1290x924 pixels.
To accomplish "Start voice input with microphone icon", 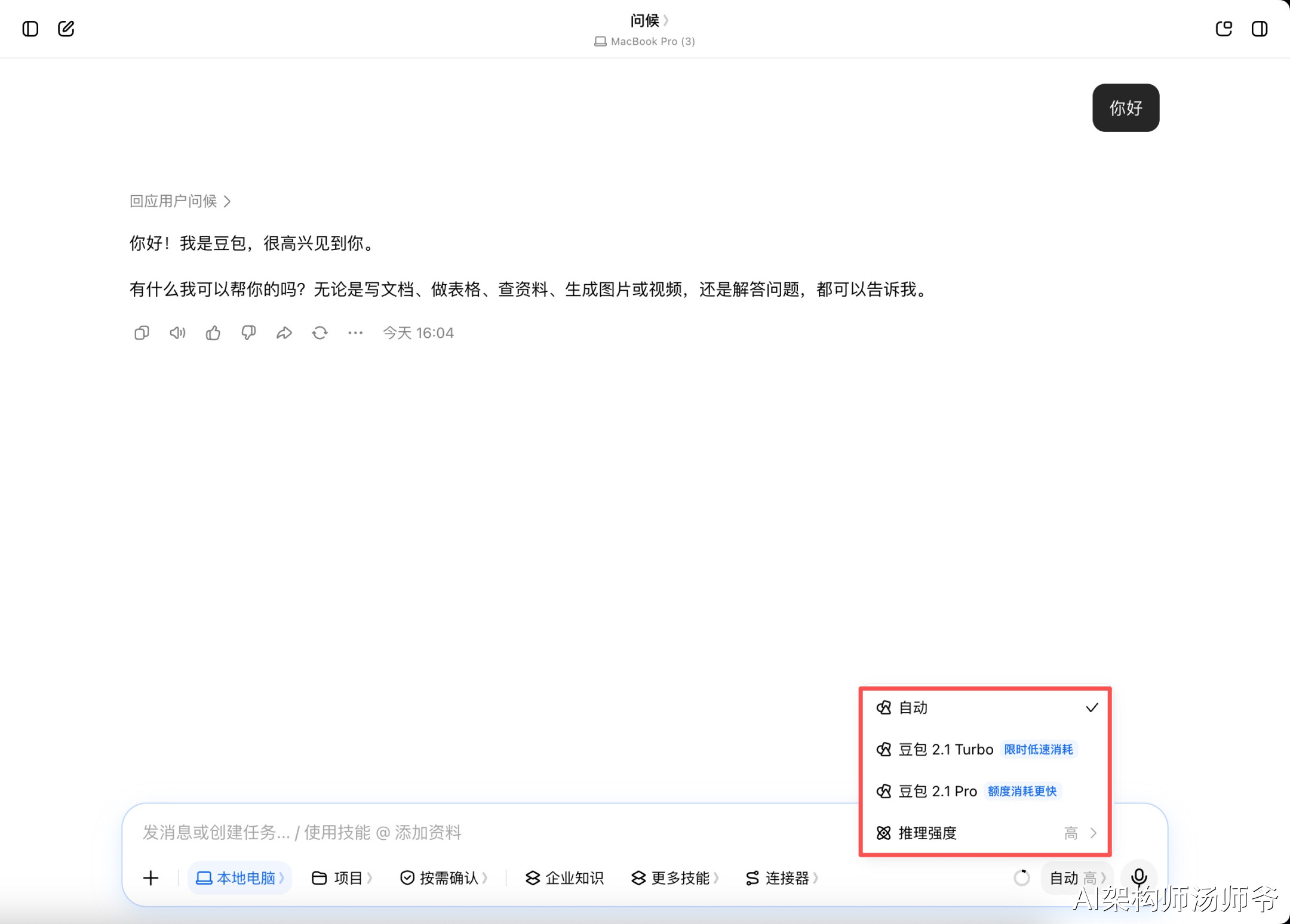I will (x=1139, y=877).
